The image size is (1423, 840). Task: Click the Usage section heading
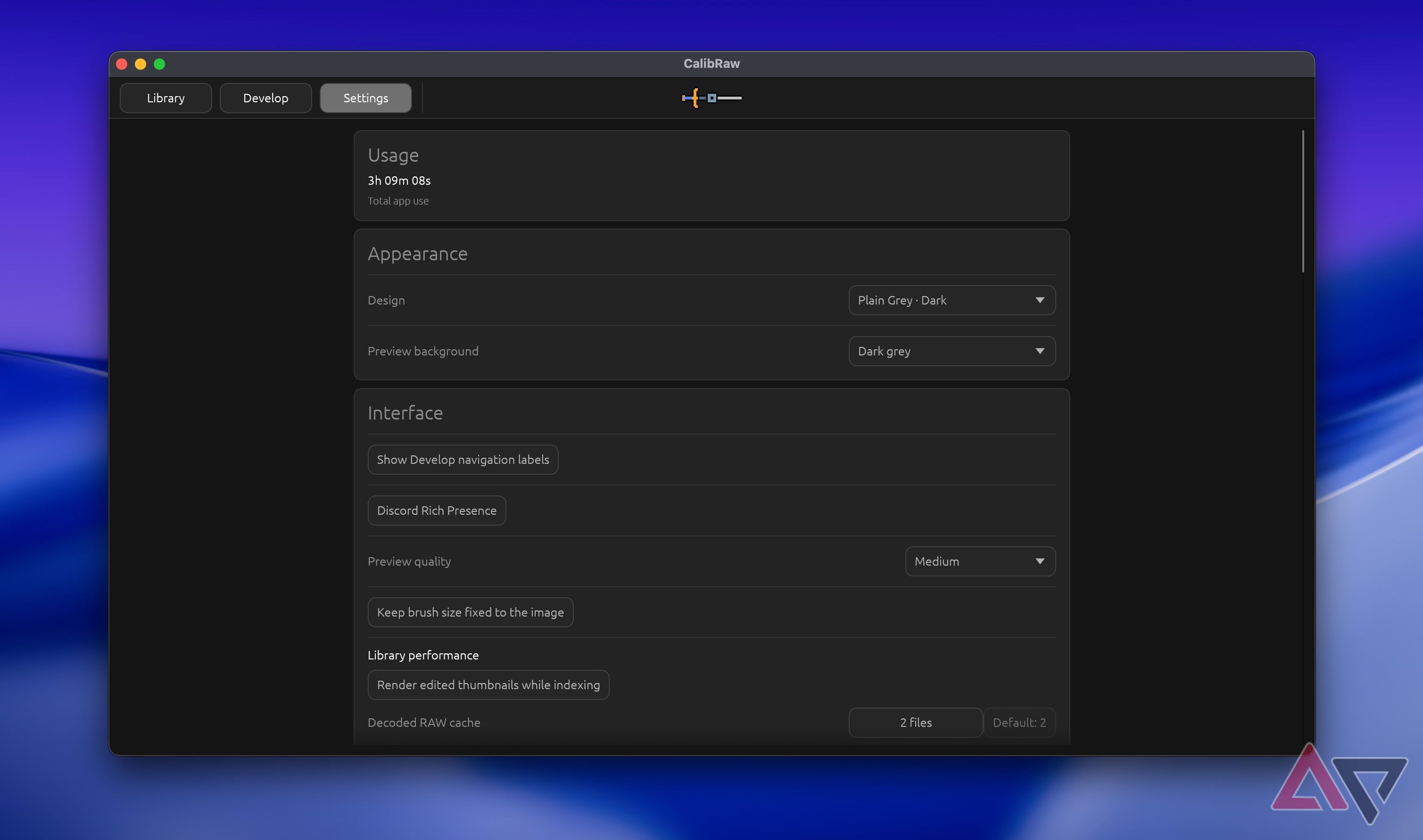393,156
